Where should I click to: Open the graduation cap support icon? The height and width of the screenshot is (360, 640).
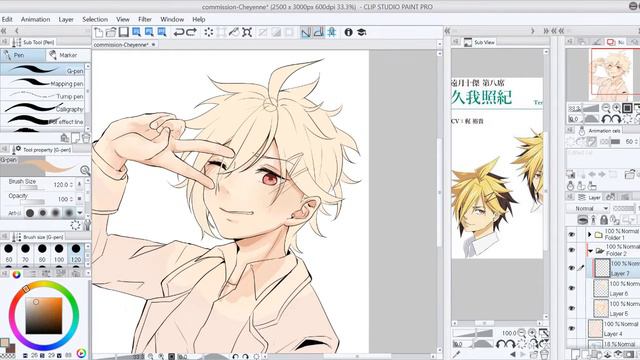click(362, 32)
